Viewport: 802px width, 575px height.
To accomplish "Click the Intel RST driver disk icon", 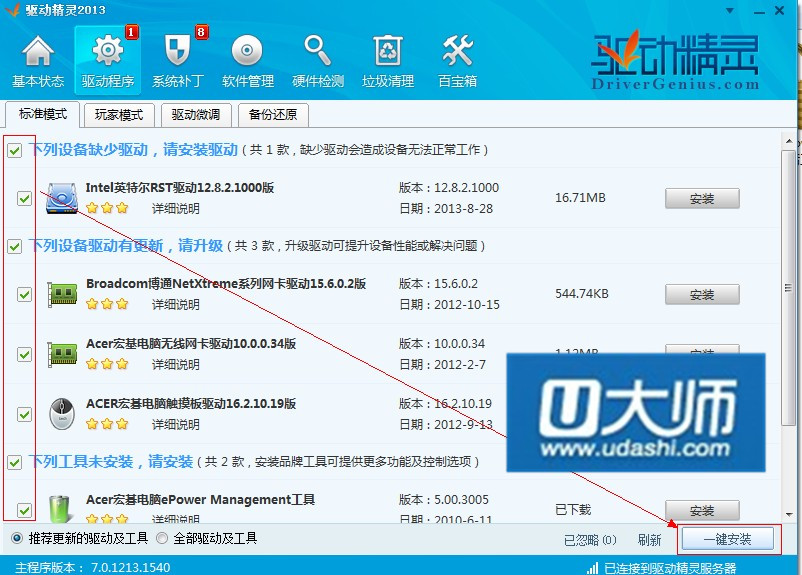I will click(x=62, y=198).
